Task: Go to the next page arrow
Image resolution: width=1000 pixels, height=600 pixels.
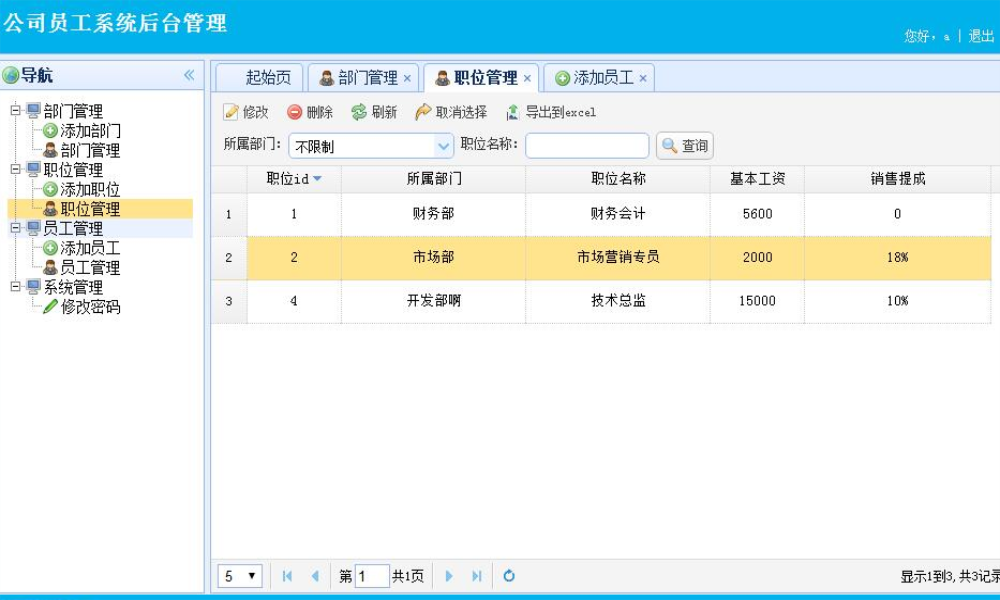Action: [449, 576]
